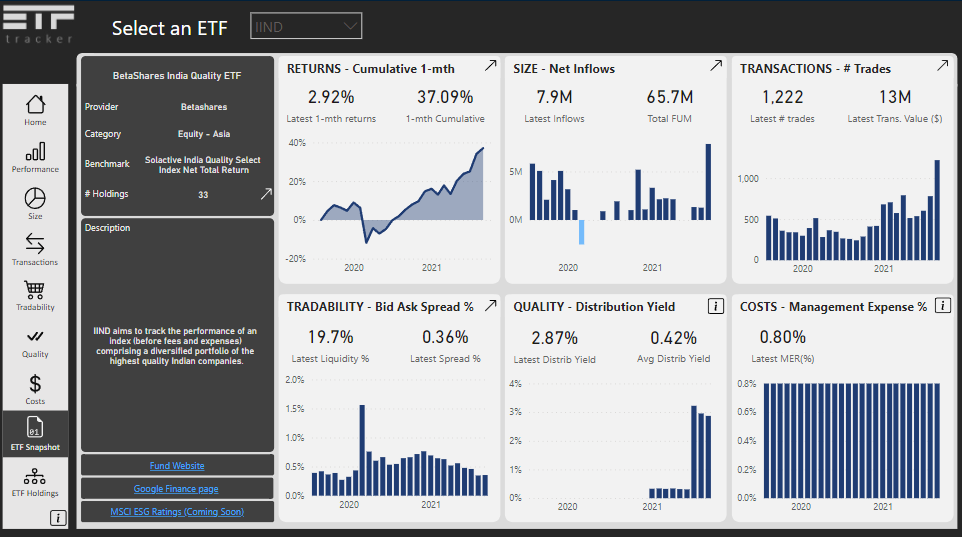Image resolution: width=962 pixels, height=537 pixels.
Task: Open the Google Finance page link
Action: tap(176, 489)
